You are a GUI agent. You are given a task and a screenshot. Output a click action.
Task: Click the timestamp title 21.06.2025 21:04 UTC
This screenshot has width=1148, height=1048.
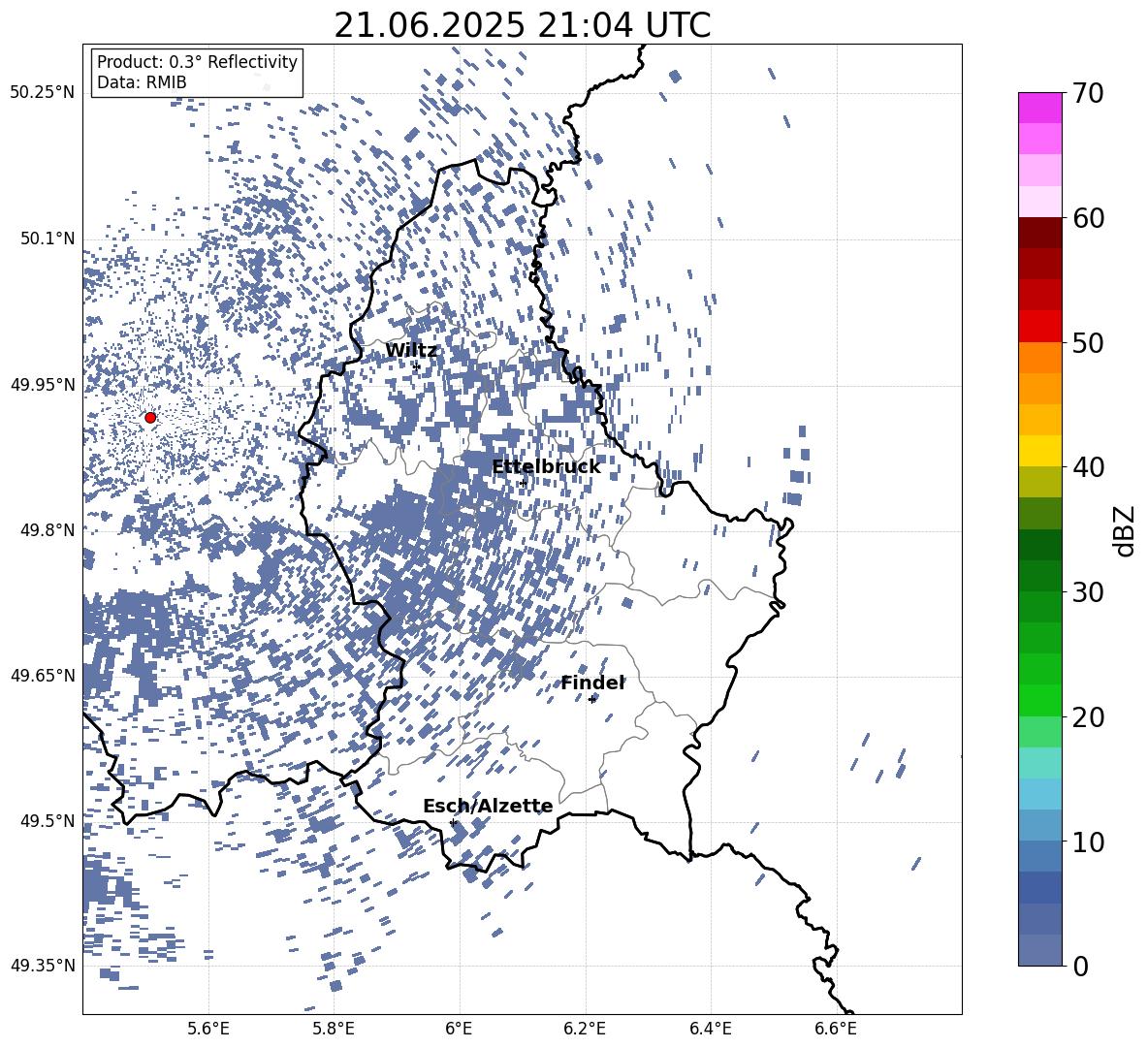coord(522,25)
